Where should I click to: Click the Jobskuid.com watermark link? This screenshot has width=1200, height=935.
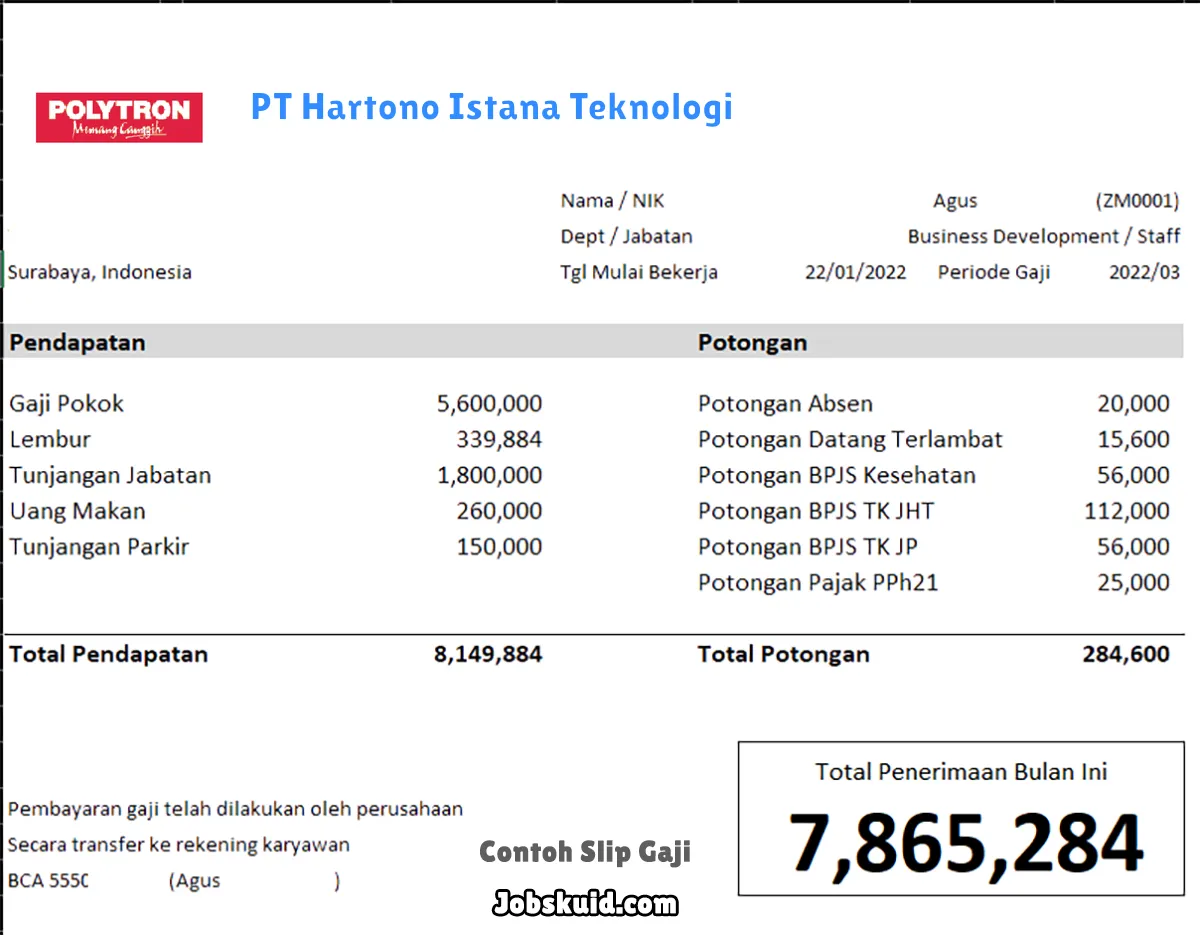point(585,904)
